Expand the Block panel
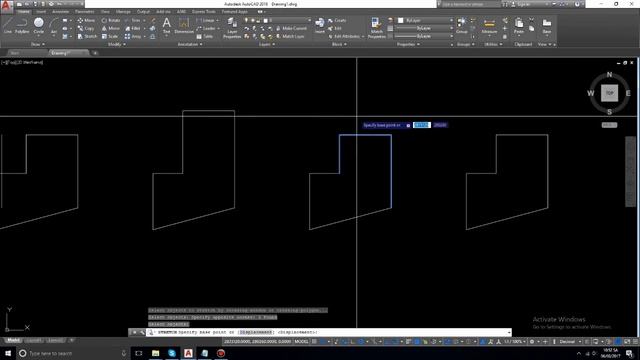Viewport: 640px width, 360px height. (x=339, y=44)
